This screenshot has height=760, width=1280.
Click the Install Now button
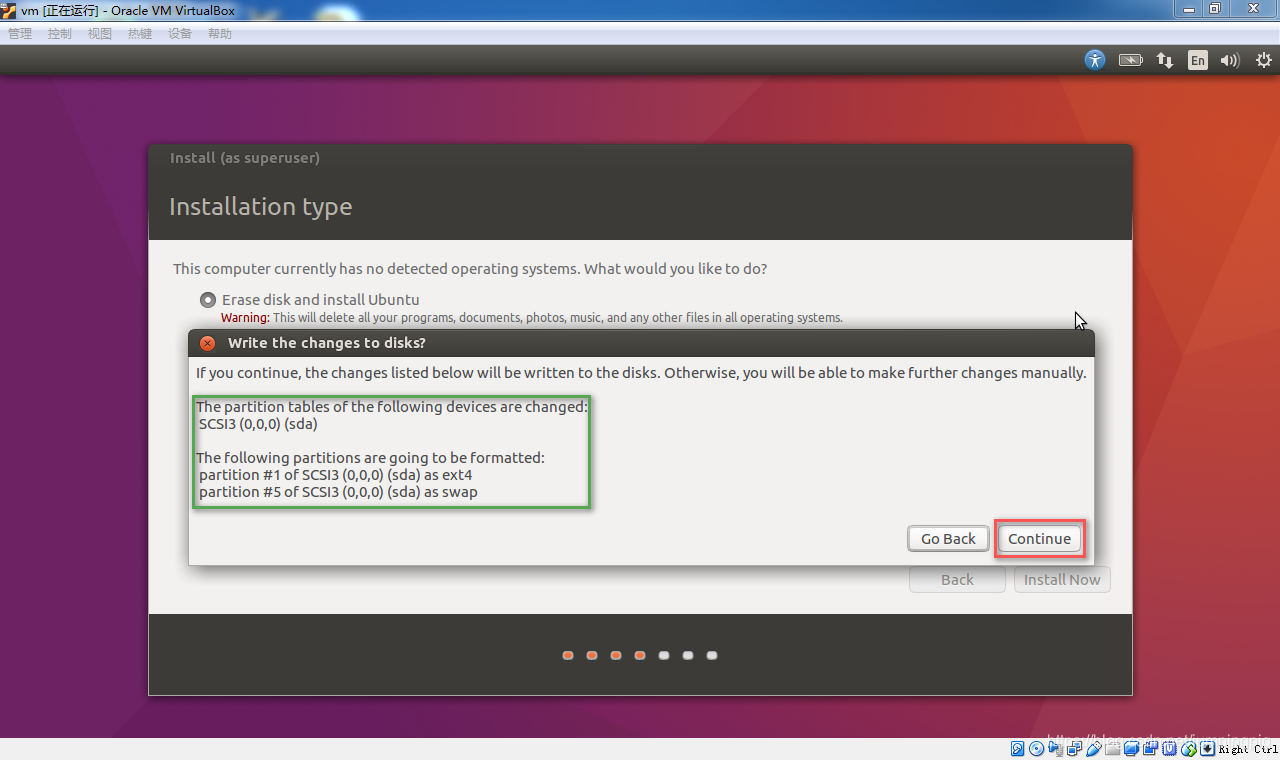coord(1062,579)
